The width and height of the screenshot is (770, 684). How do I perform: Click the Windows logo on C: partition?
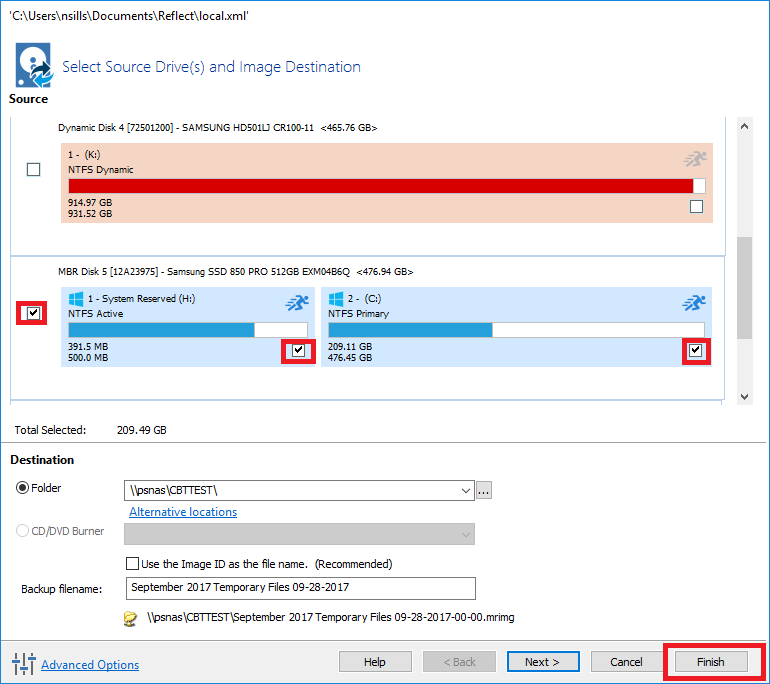coord(336,299)
